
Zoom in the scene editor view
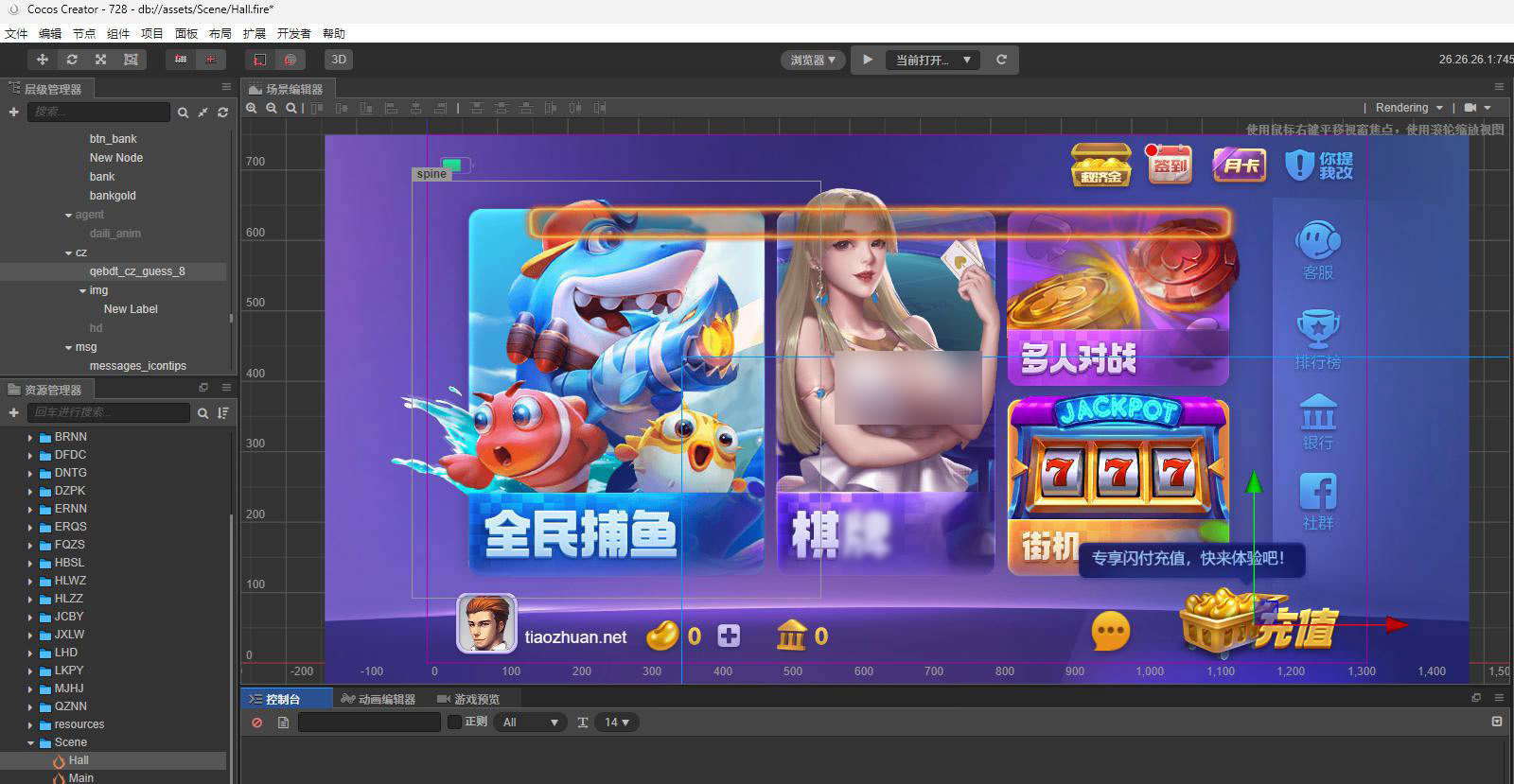point(252,109)
